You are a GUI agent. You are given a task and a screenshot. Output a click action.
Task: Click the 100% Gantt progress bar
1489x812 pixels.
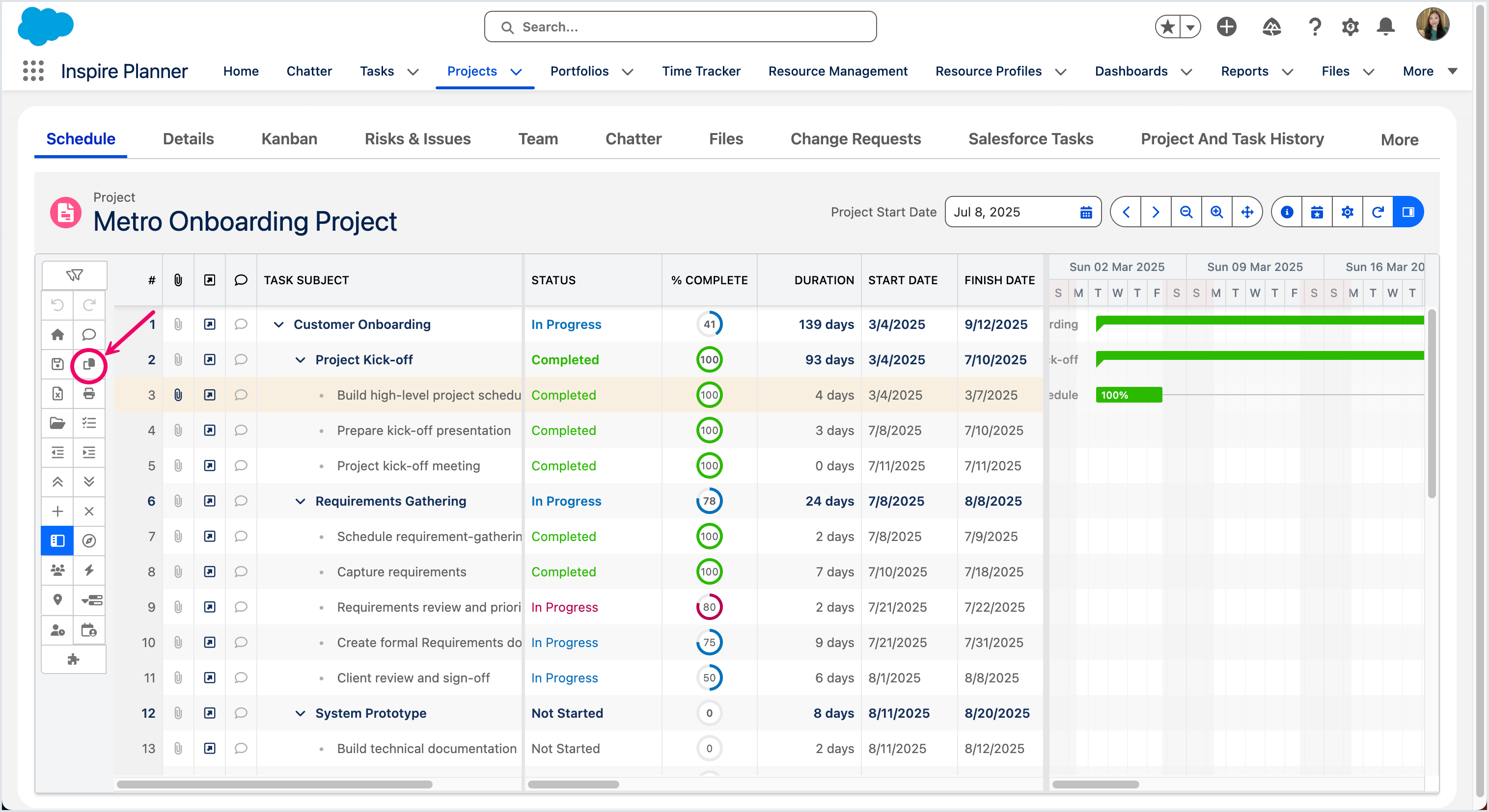pos(1129,395)
